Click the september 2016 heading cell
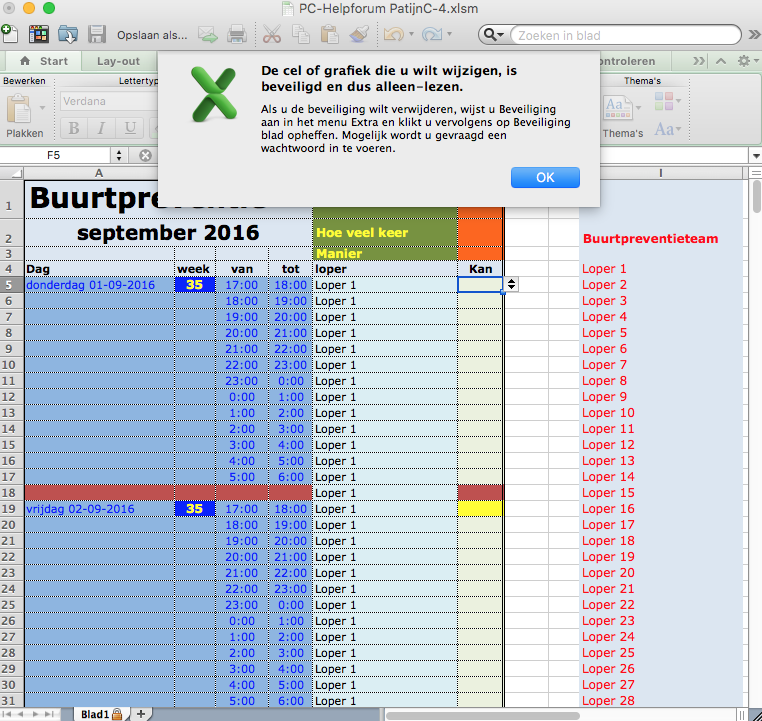 168,233
